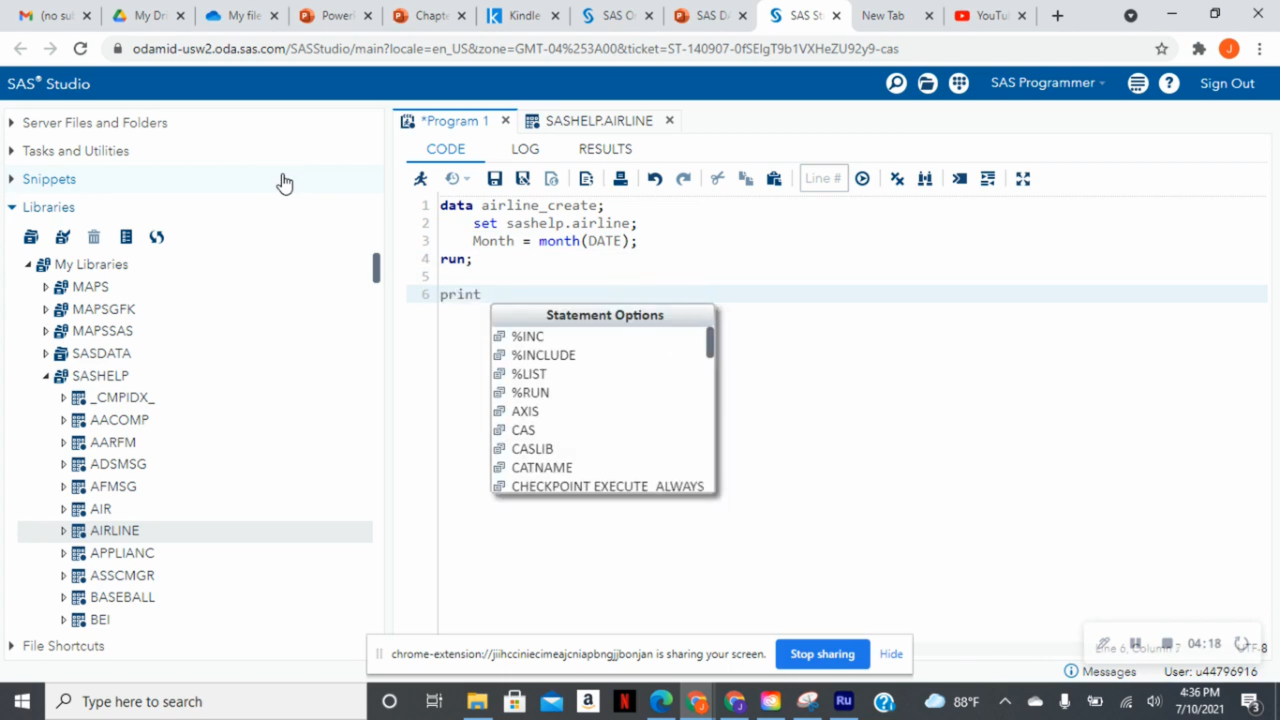The width and height of the screenshot is (1280, 720).
Task: Choose %INCLUDE from Statement Options
Action: [543, 355]
